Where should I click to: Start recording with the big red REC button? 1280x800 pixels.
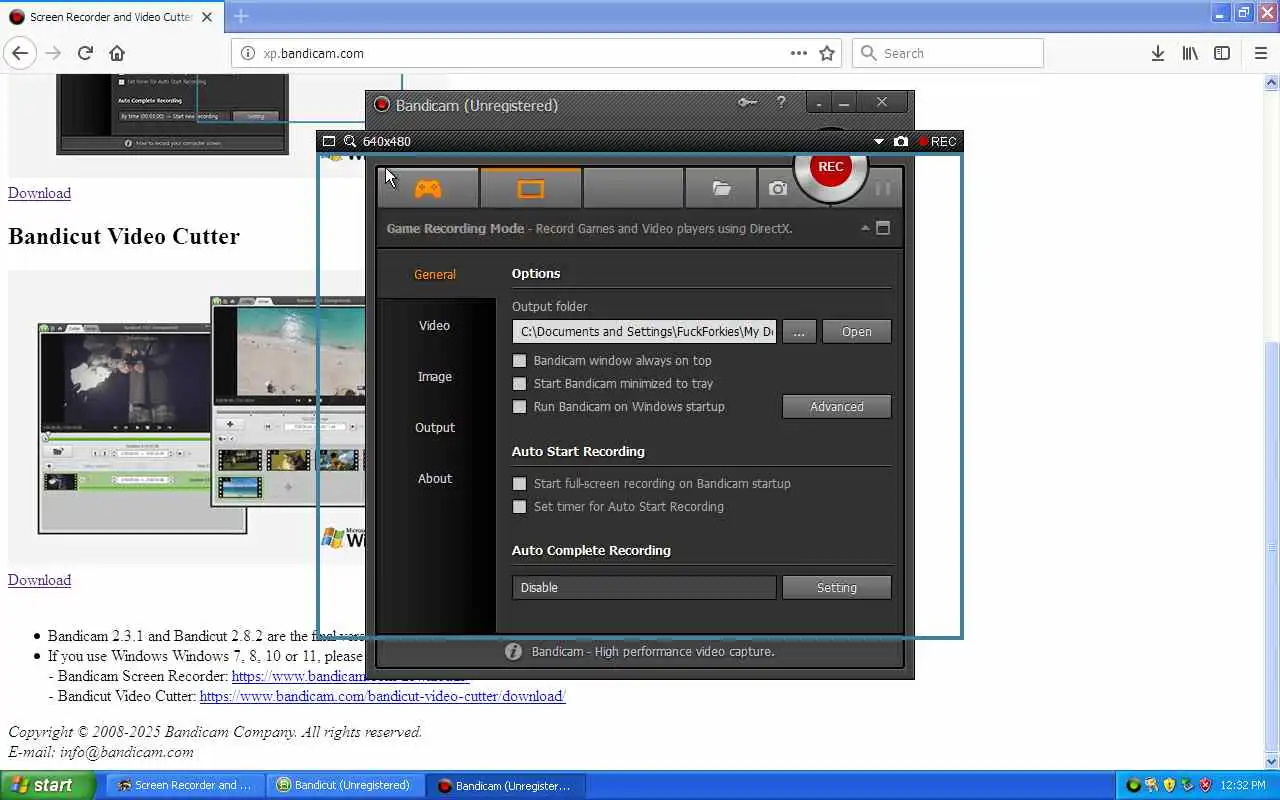pyautogui.click(x=830, y=168)
